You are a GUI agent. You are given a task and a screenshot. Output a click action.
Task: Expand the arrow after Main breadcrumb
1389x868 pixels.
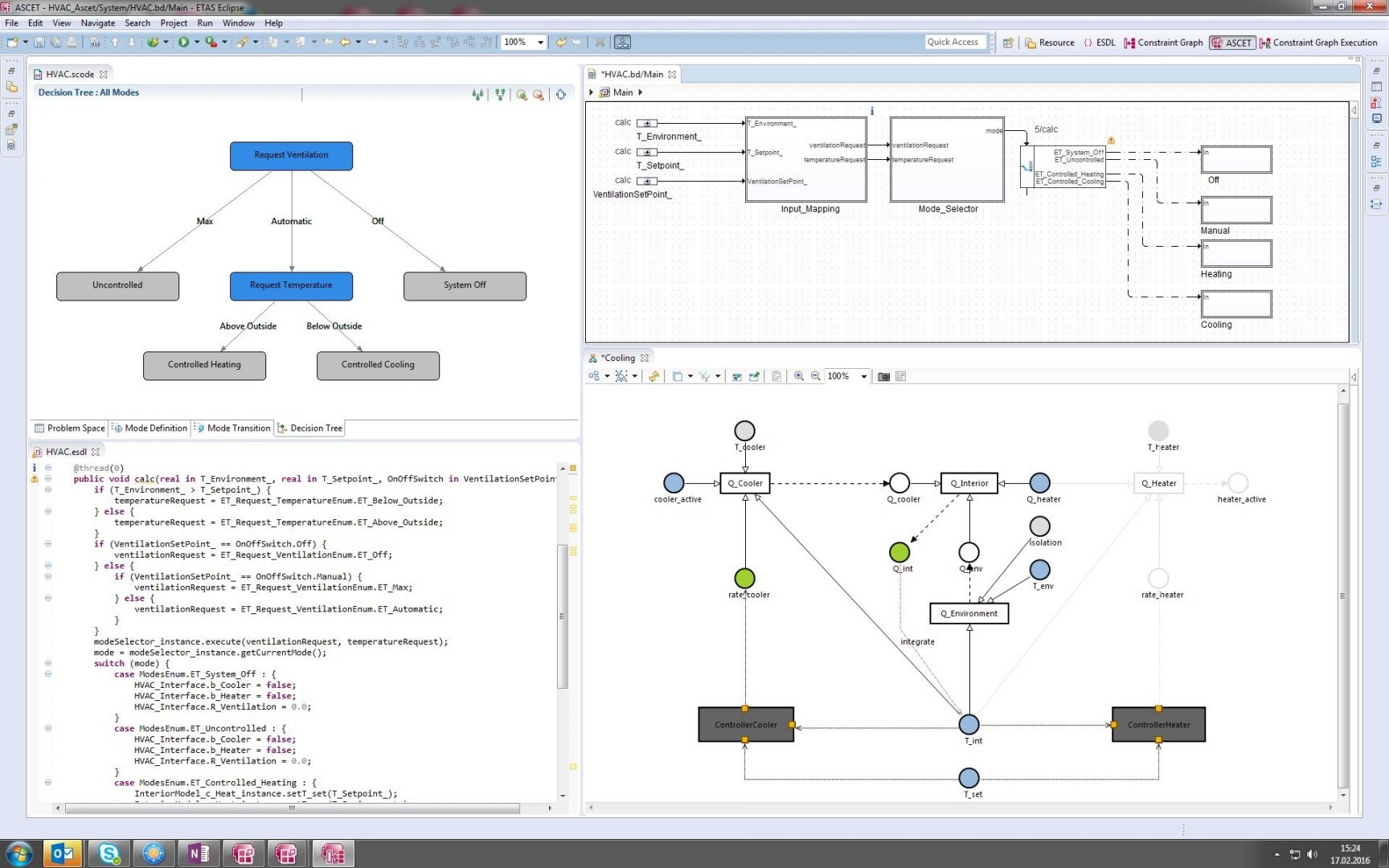(x=640, y=92)
